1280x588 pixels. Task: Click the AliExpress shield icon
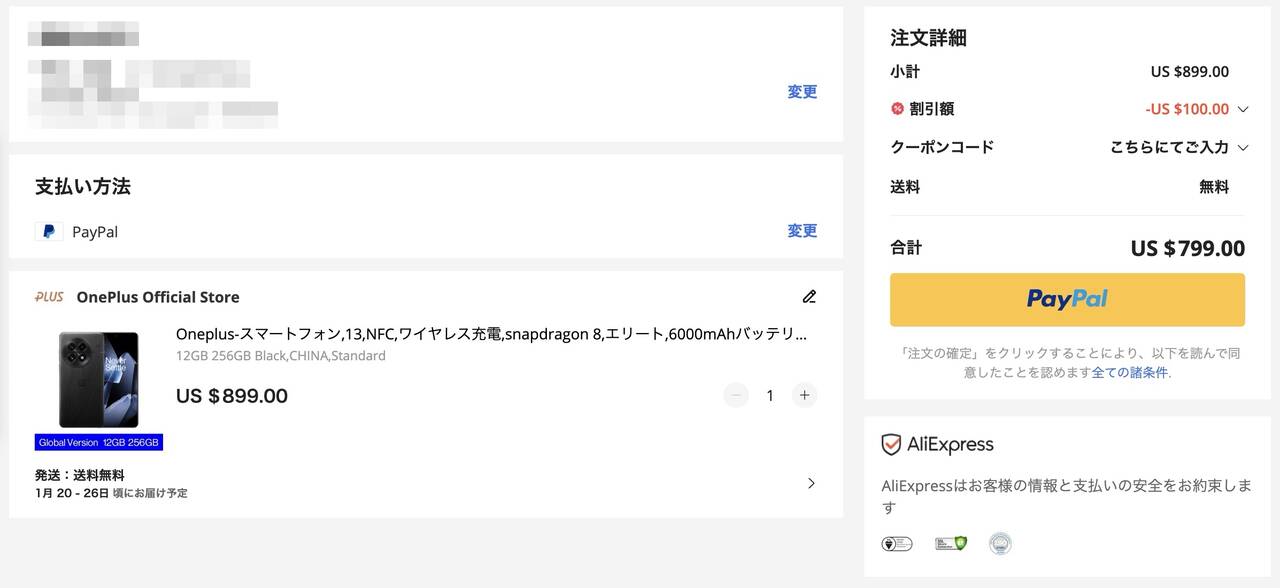pyautogui.click(x=891, y=445)
